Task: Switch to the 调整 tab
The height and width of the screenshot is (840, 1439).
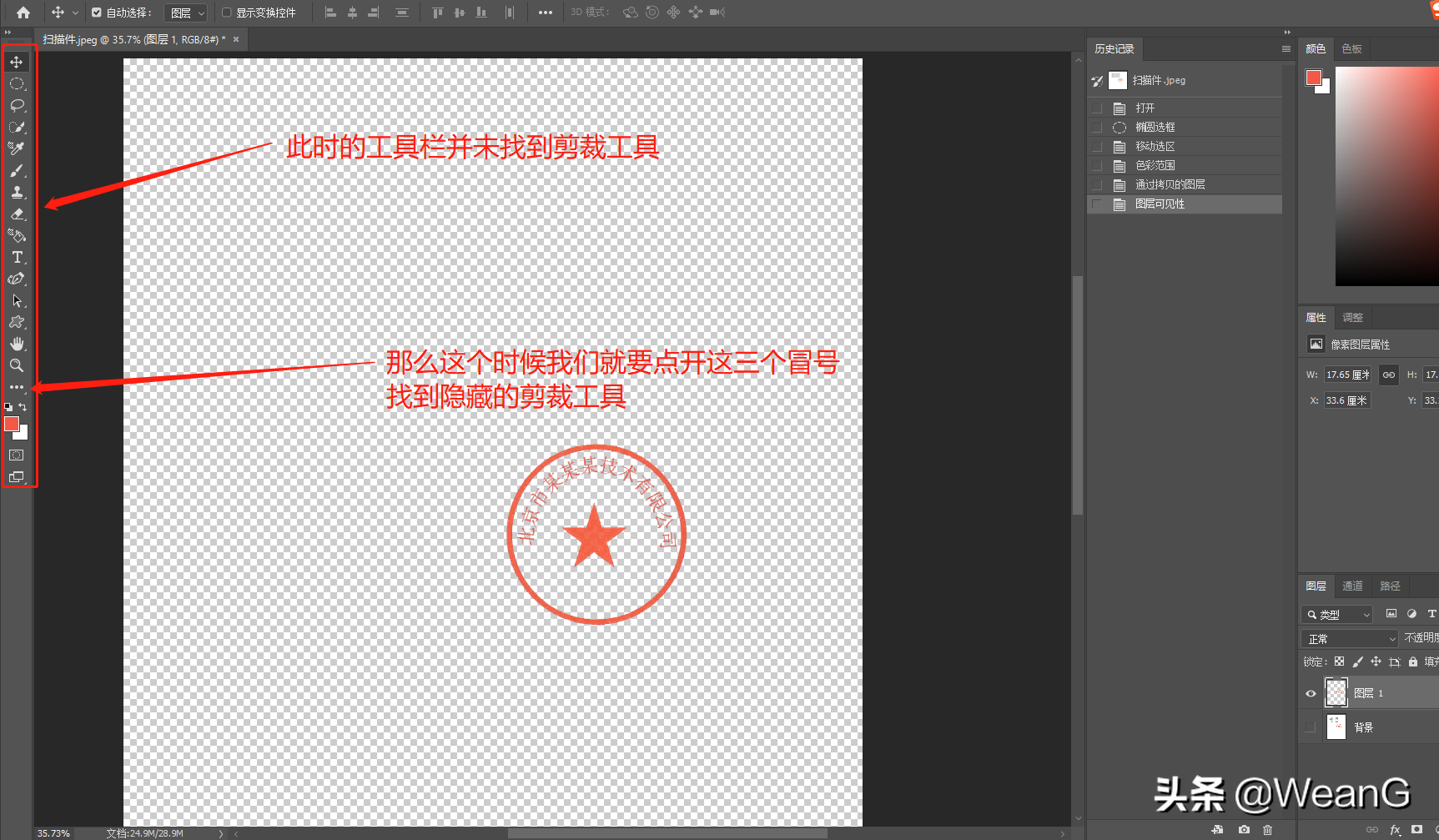Action: [x=1352, y=318]
